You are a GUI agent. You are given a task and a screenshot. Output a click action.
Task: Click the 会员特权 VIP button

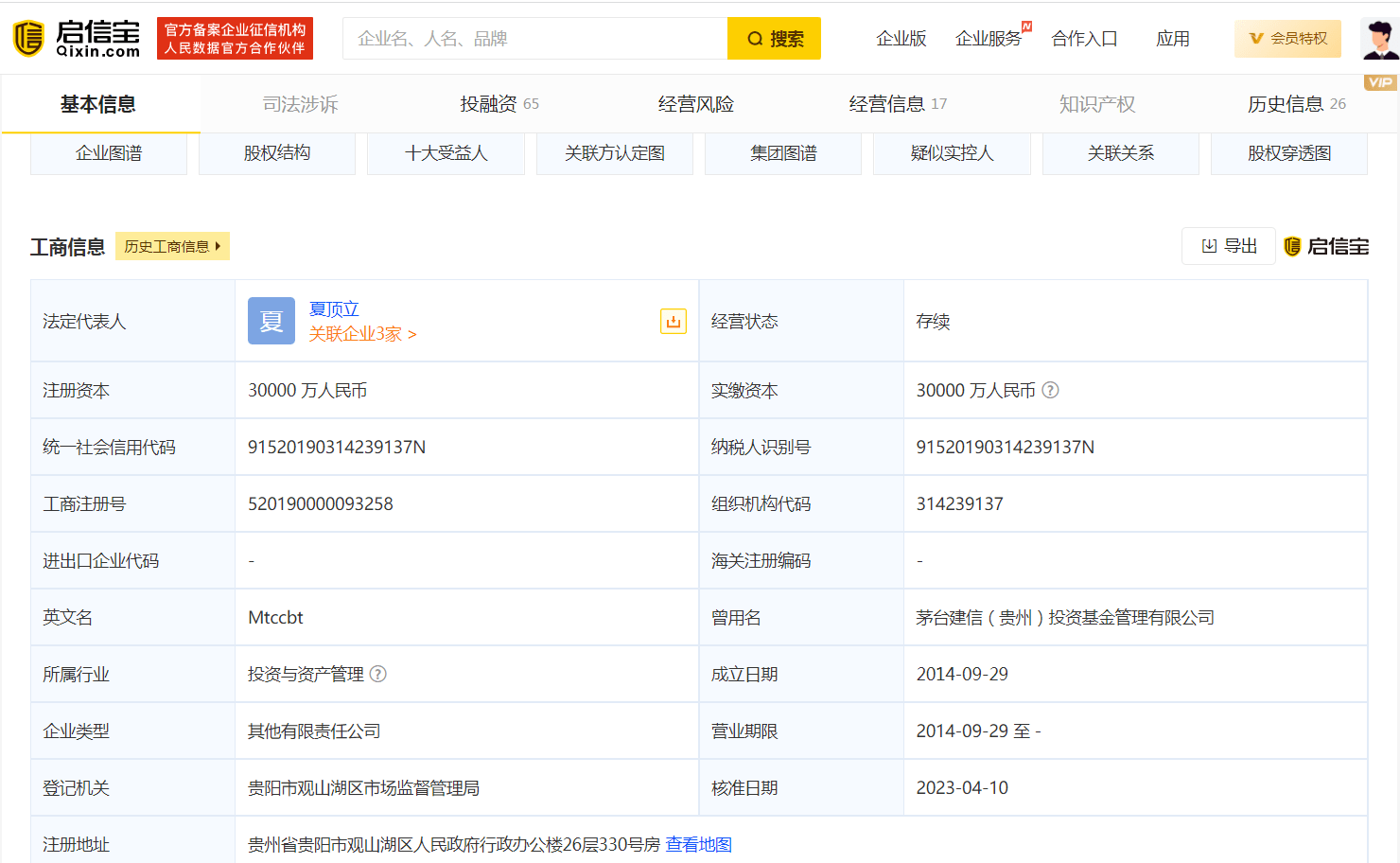tap(1287, 39)
